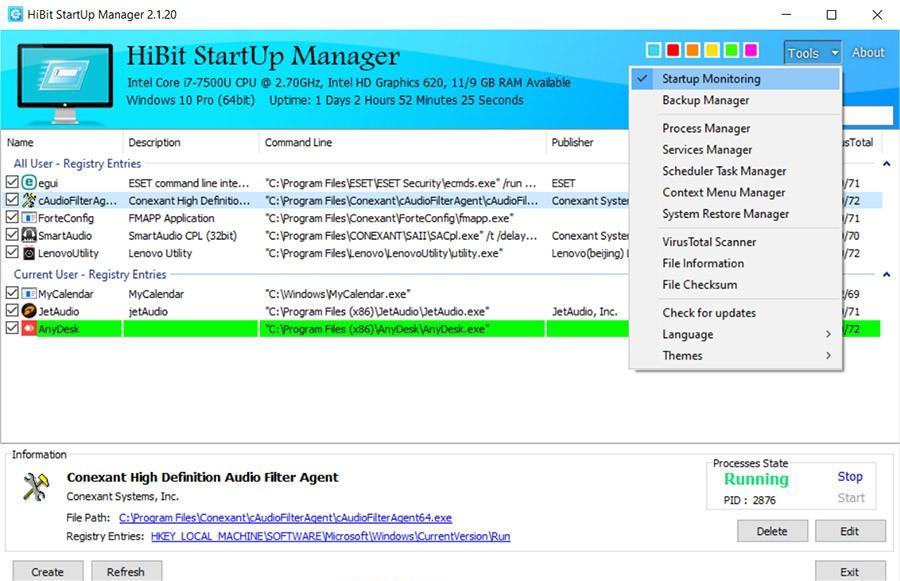Click the AnyDesk entry icon
900x581 pixels.
click(29, 329)
